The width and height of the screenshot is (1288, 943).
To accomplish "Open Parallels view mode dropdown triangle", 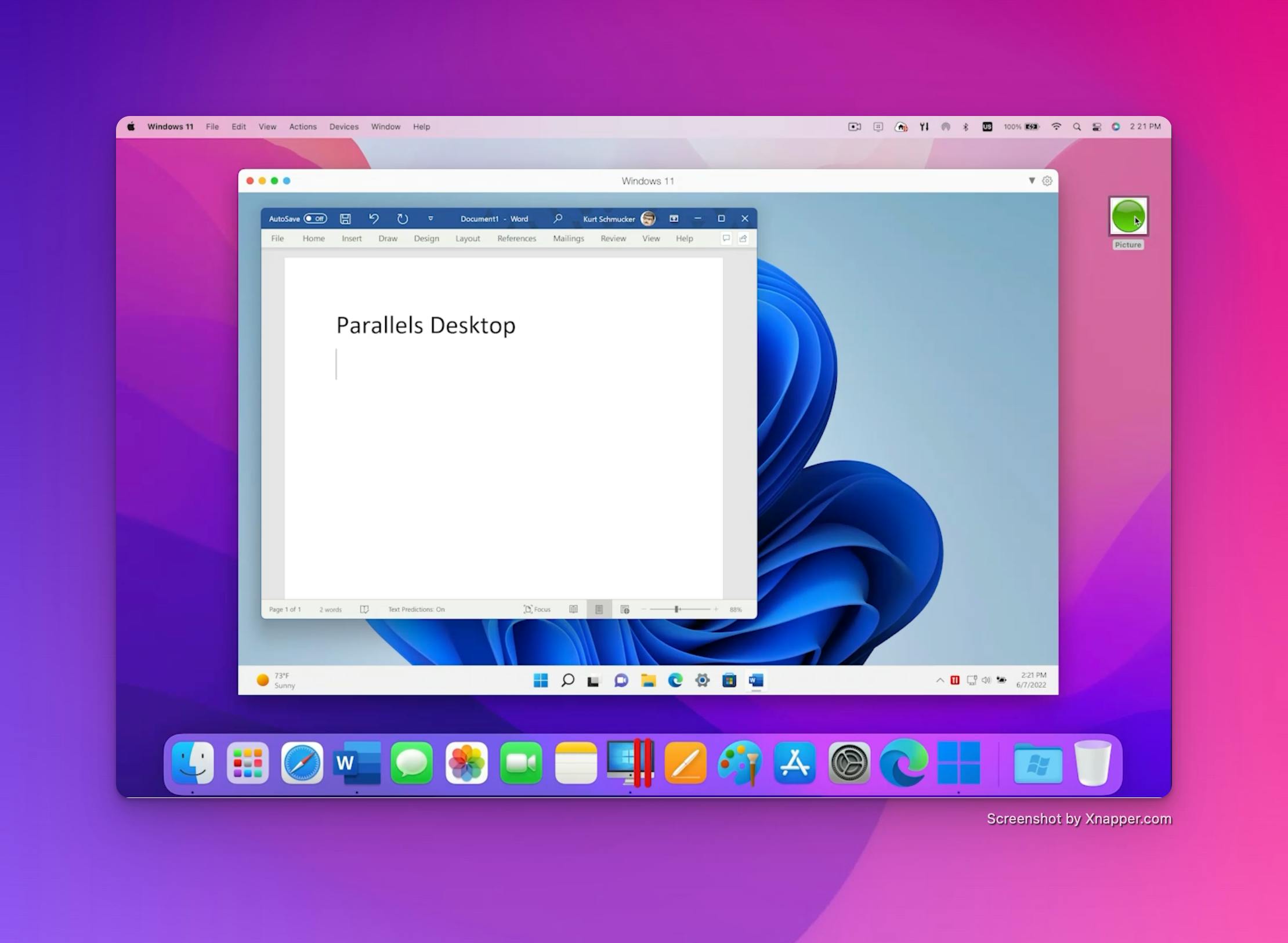I will [x=1032, y=181].
